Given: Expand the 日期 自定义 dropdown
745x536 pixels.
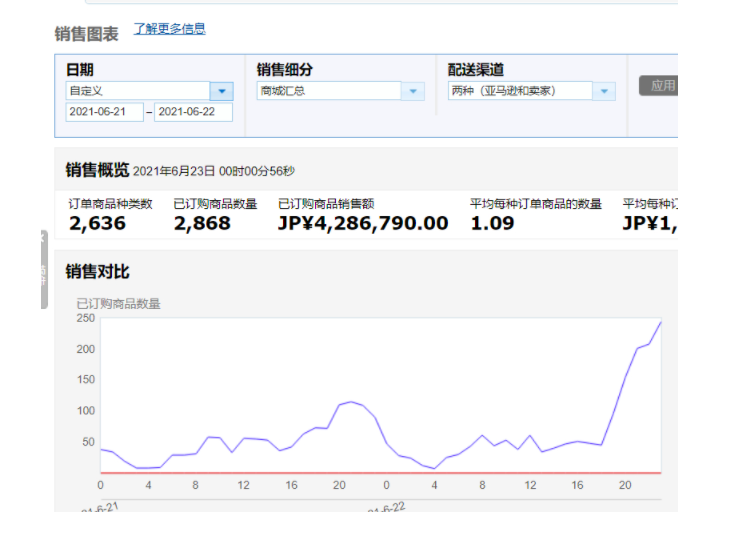Looking at the screenshot, I should (222, 91).
